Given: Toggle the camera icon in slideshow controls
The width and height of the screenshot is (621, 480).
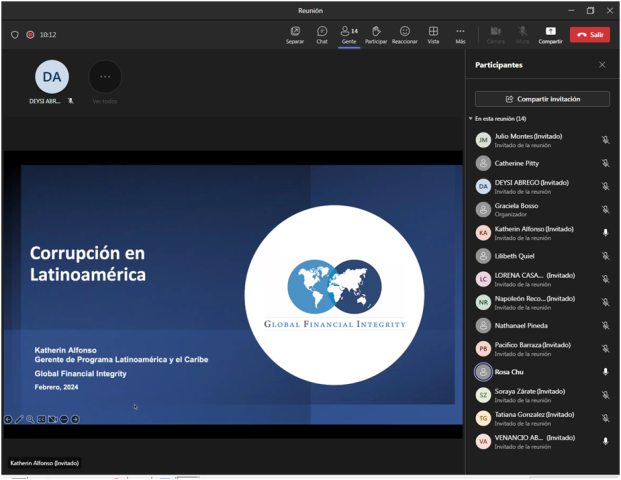Looking at the screenshot, I should pos(53,419).
